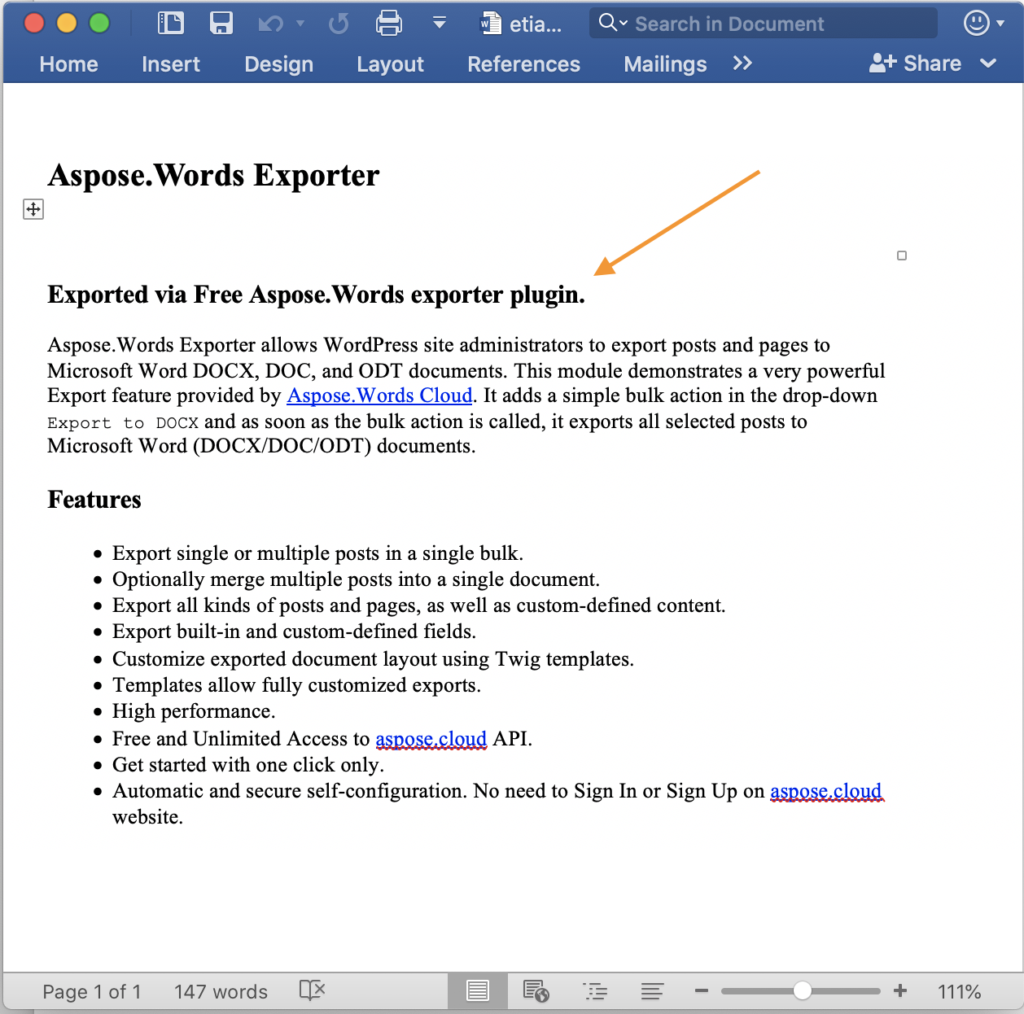Click 'Export single or multiple posts' bullet
This screenshot has width=1024, height=1014.
(x=317, y=553)
